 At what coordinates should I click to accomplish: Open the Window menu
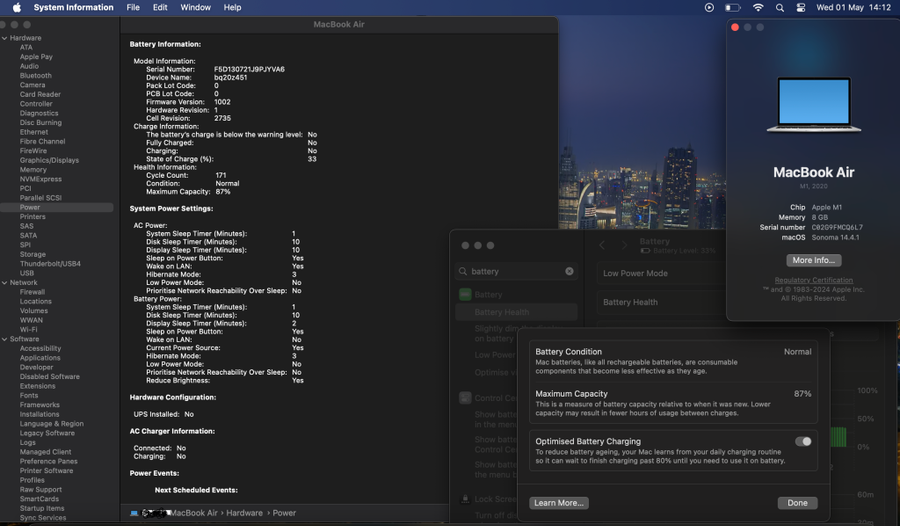(195, 7)
